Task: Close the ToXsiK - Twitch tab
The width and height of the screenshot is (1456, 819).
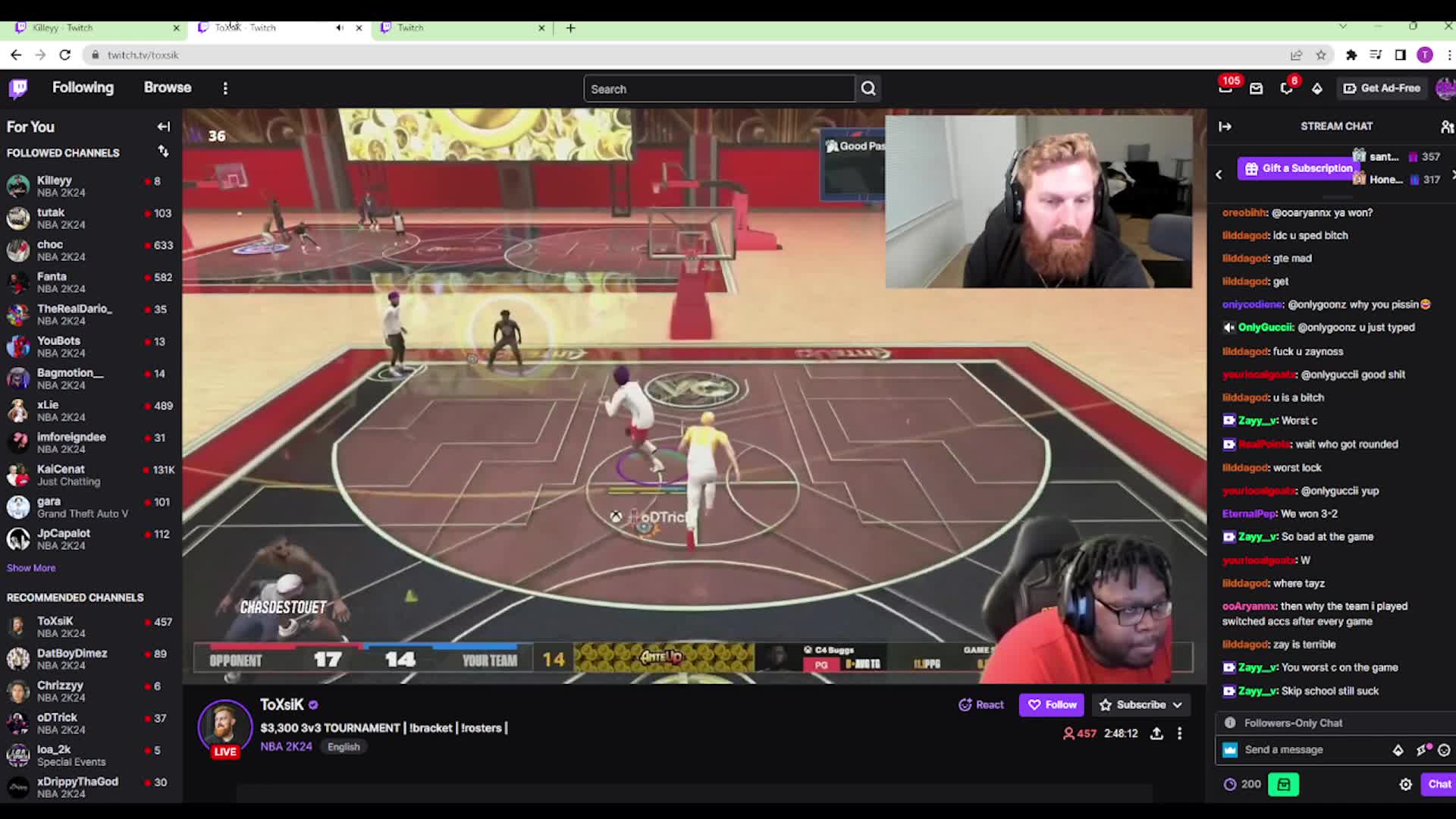Action: pyautogui.click(x=359, y=27)
